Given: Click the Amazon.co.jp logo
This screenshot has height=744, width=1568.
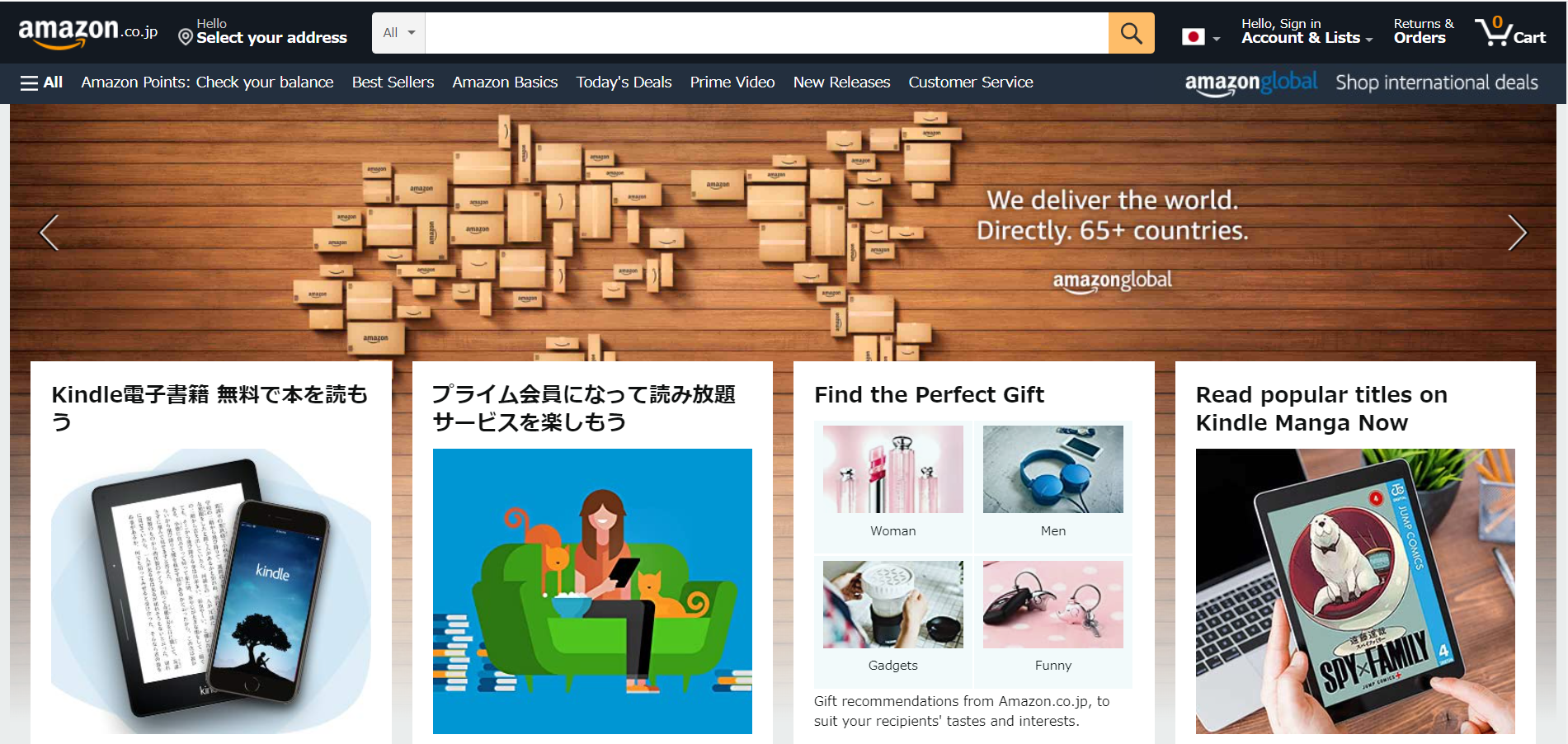Looking at the screenshot, I should [x=87, y=32].
